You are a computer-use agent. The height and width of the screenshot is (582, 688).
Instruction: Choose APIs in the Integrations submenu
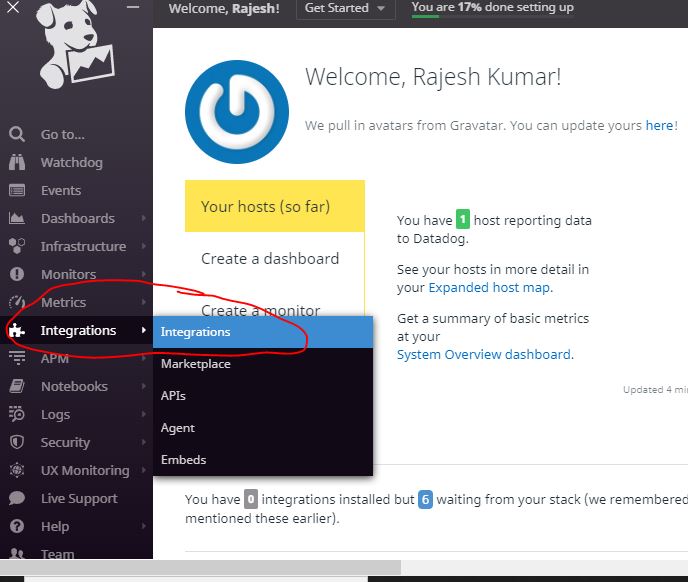coord(173,396)
